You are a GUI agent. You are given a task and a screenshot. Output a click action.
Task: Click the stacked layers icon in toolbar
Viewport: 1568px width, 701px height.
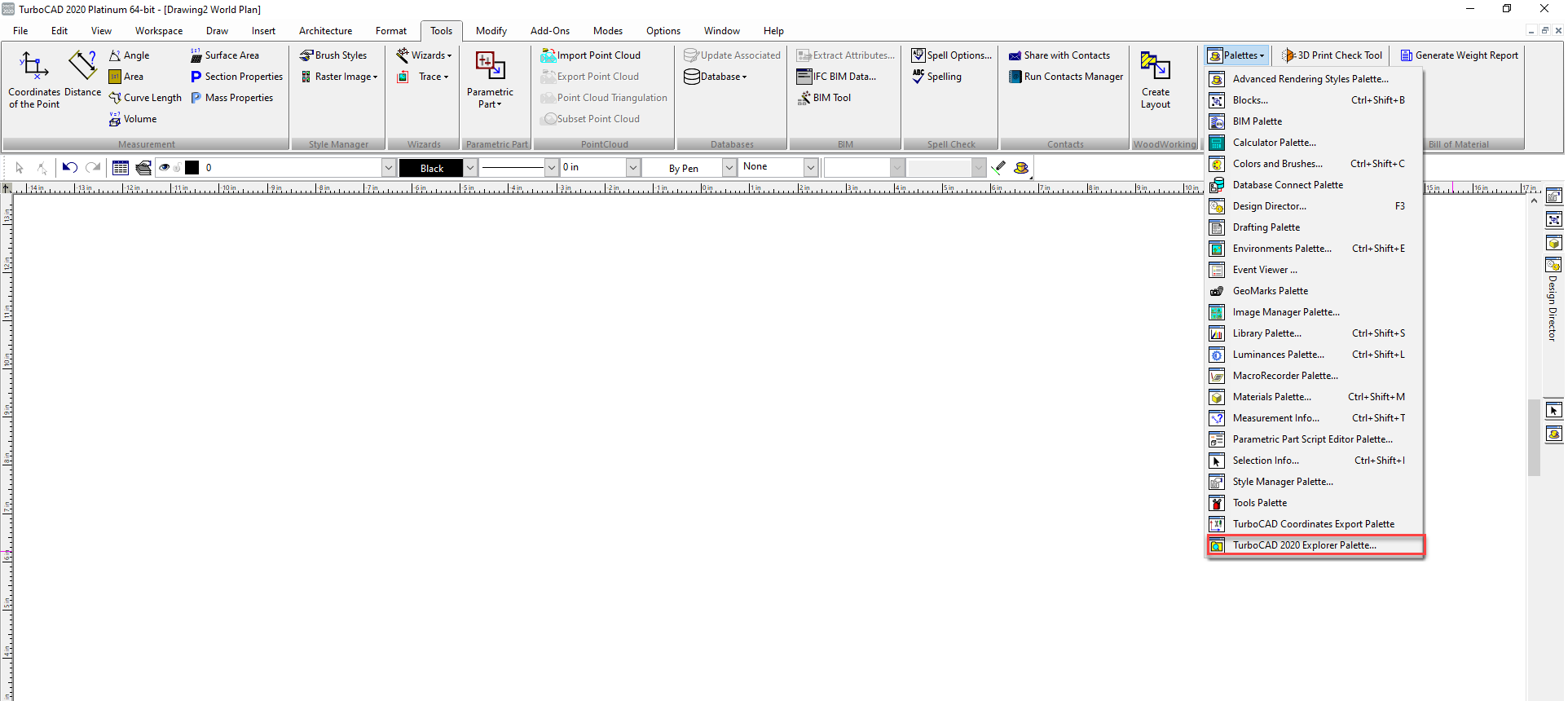143,168
